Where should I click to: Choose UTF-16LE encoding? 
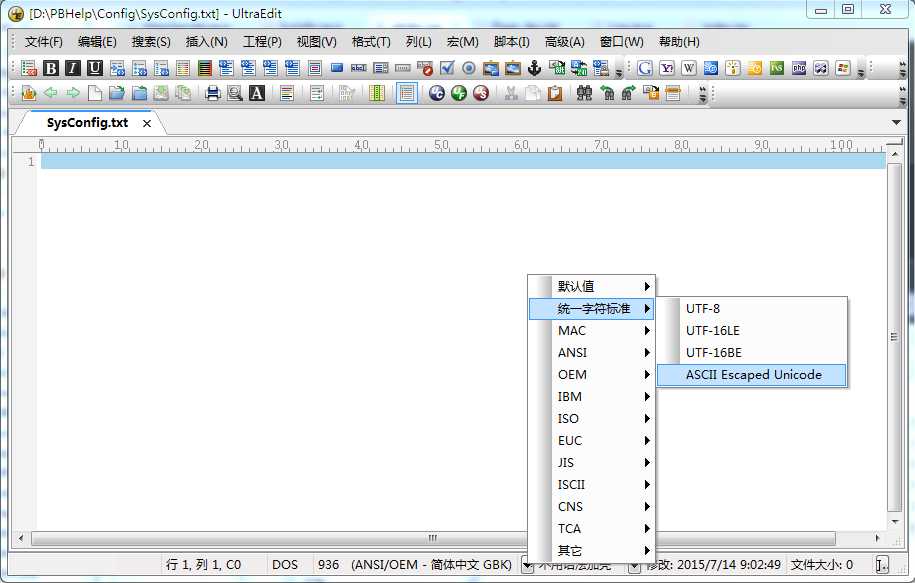[752, 330]
